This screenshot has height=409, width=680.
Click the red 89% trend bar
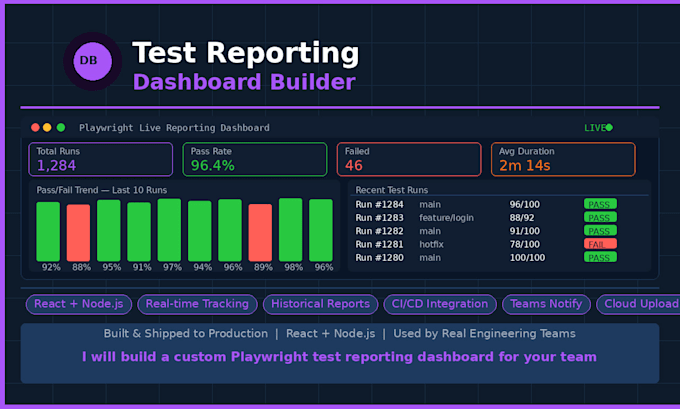click(x=260, y=233)
